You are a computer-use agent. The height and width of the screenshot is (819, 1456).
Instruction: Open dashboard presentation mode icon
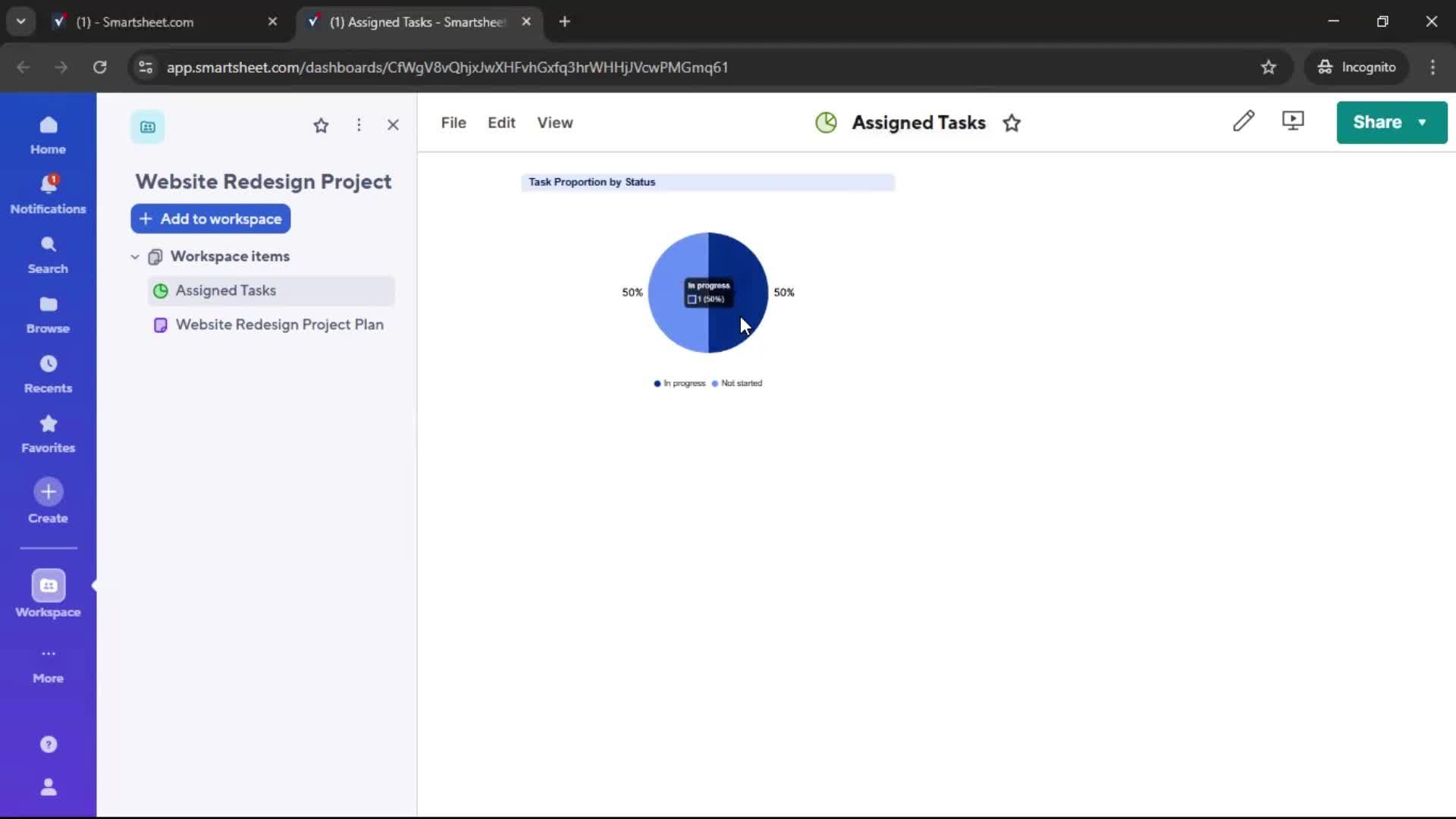1293,121
